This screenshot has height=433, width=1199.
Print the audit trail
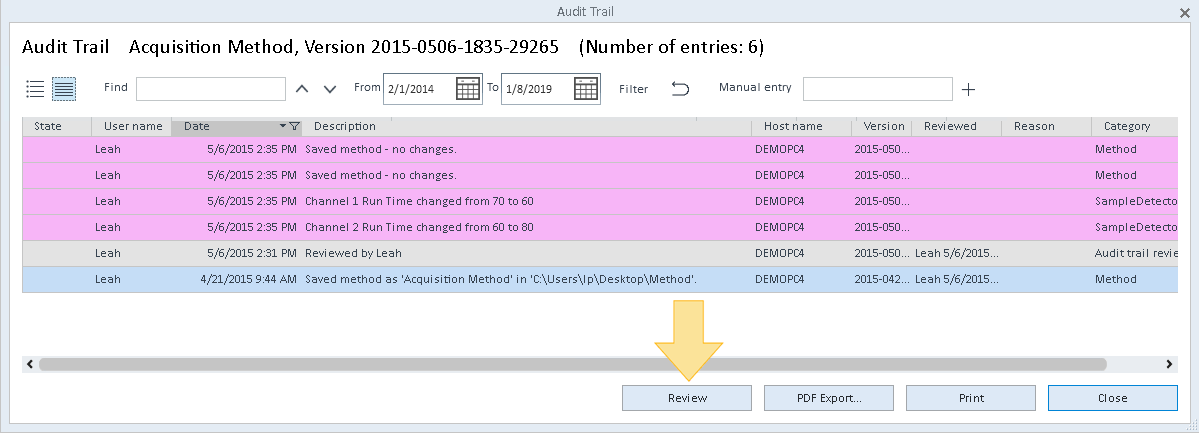[x=971, y=398]
